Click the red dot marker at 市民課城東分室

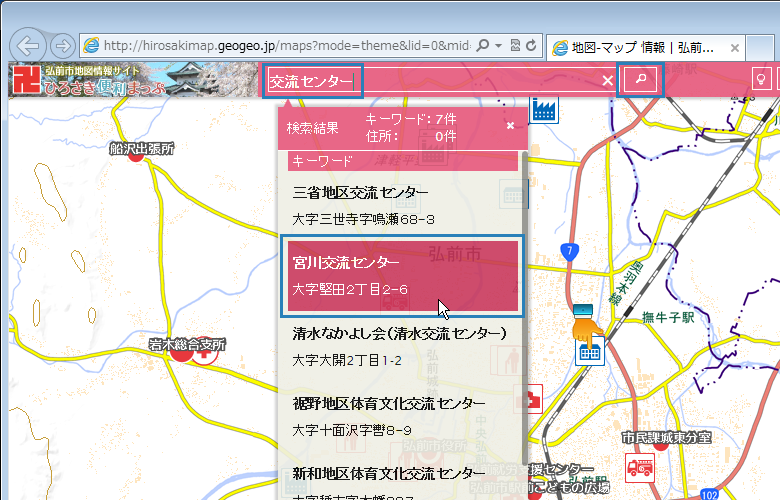coord(661,446)
